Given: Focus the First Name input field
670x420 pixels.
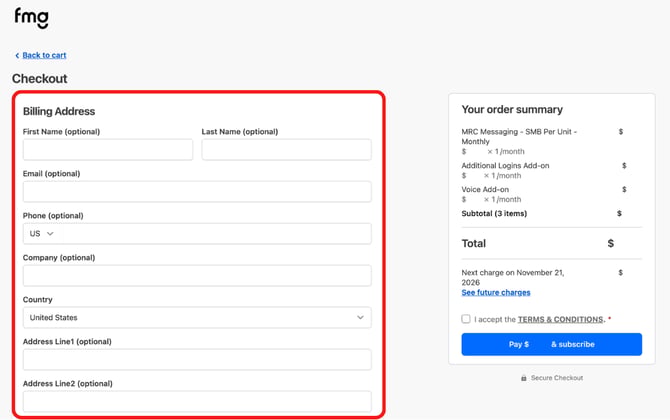Looking at the screenshot, I should (x=108, y=150).
